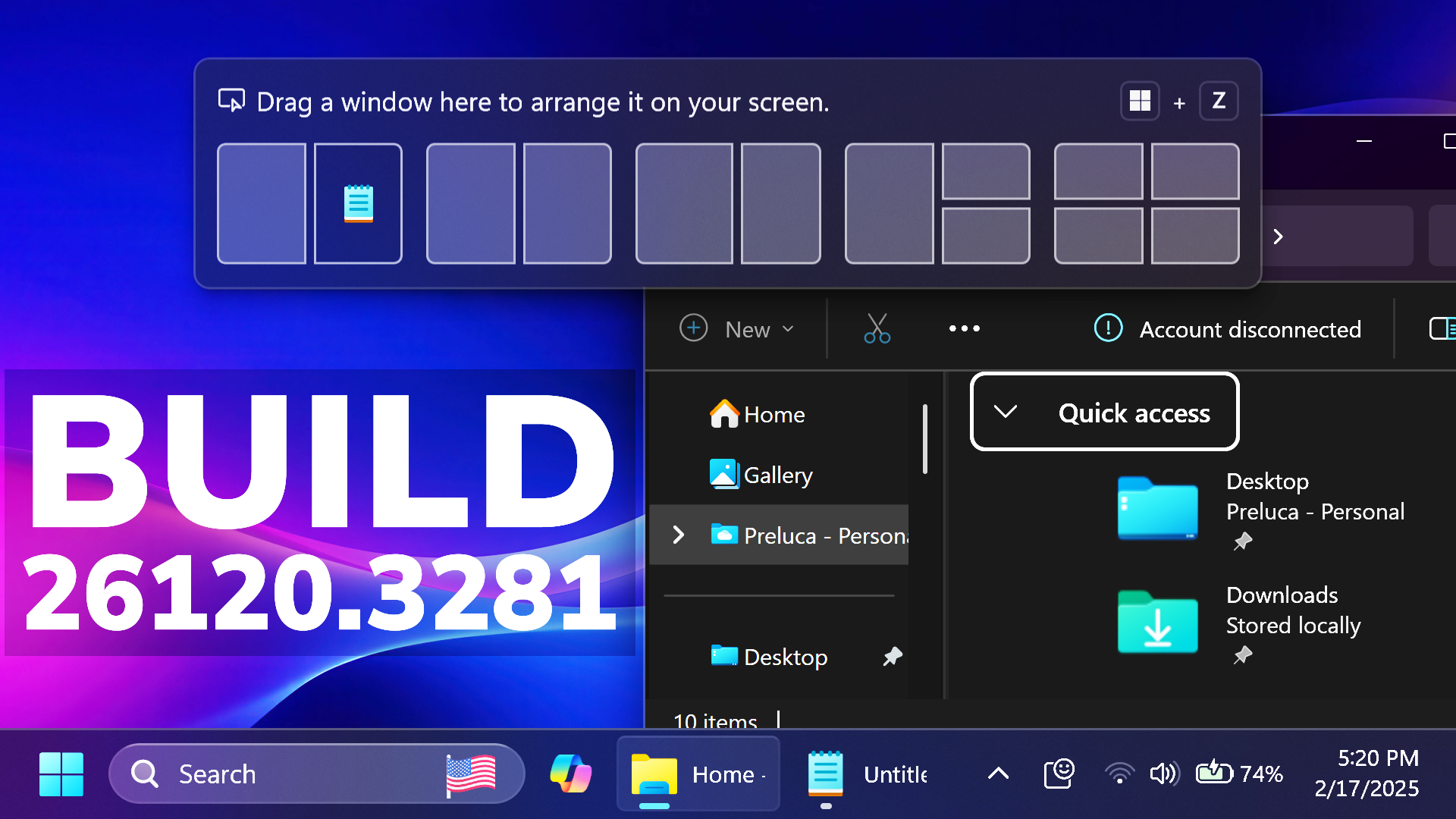Click the Account disconnected warning icon
This screenshot has height=819, width=1456.
point(1107,328)
